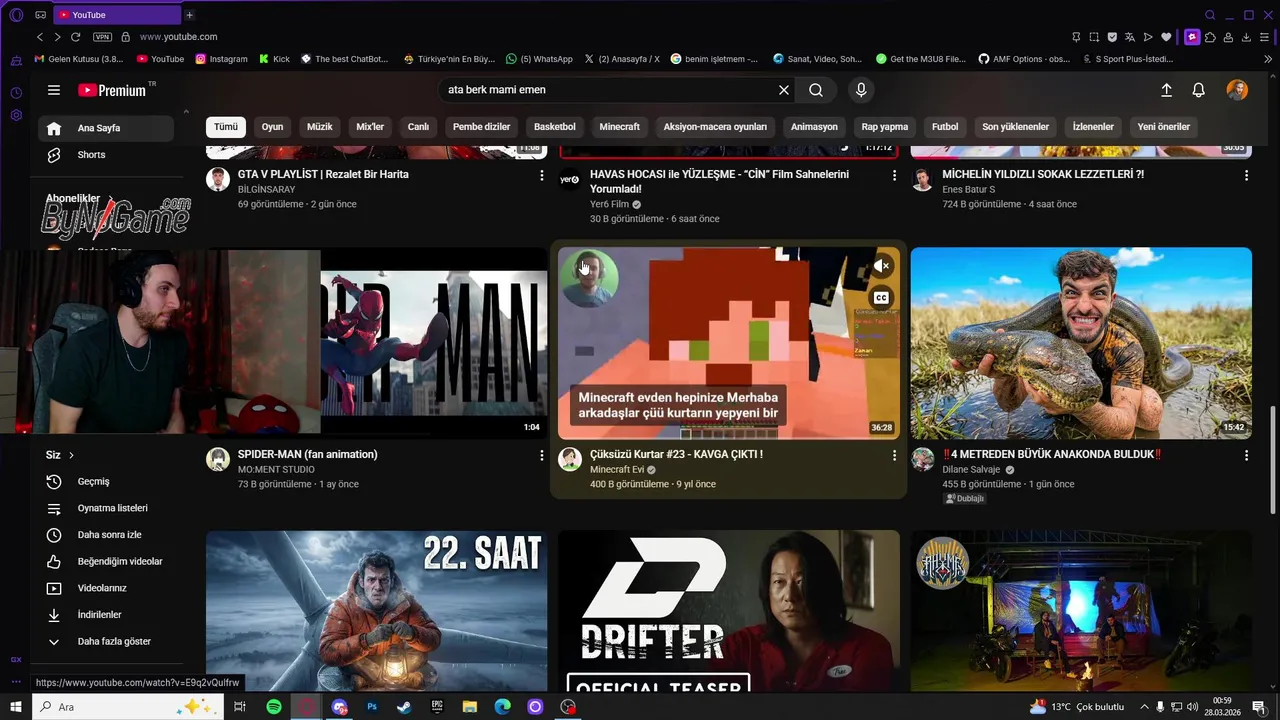
Task: Clear the search box with the X
Action: [784, 90]
